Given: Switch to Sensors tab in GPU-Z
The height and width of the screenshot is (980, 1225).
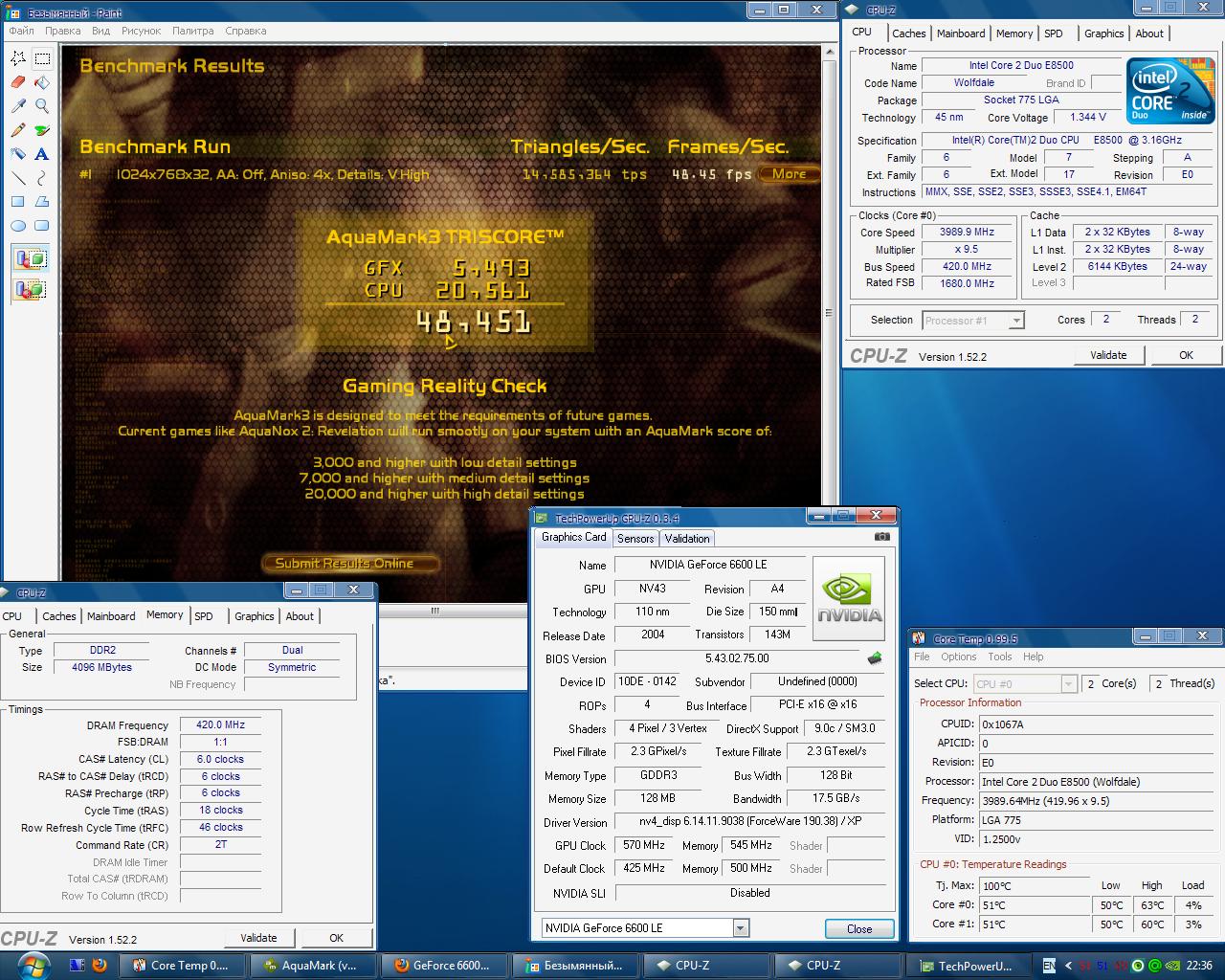Looking at the screenshot, I should 635,539.
